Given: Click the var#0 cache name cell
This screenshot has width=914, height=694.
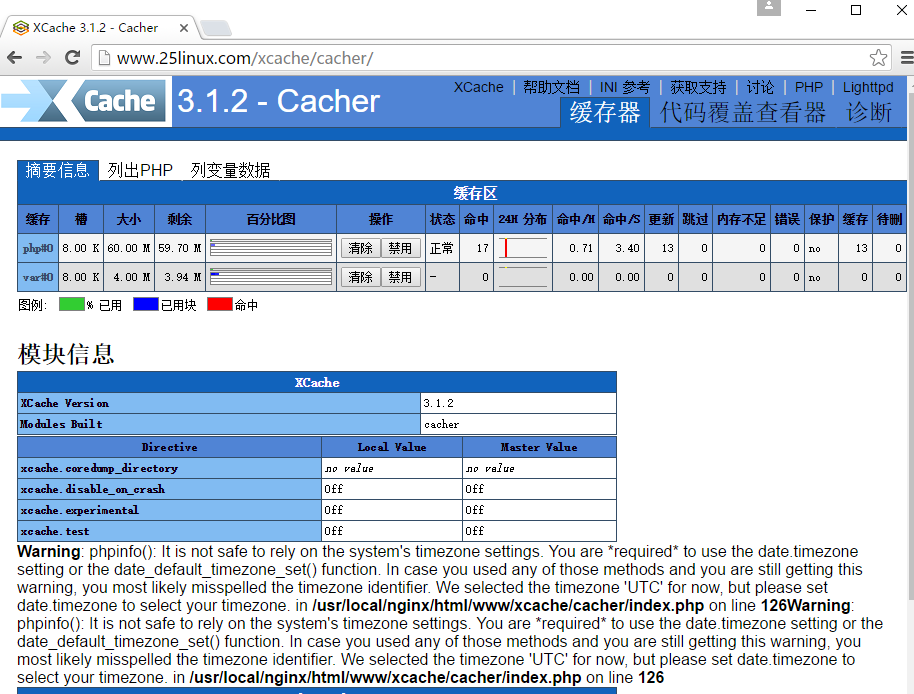Looking at the screenshot, I should [38, 277].
